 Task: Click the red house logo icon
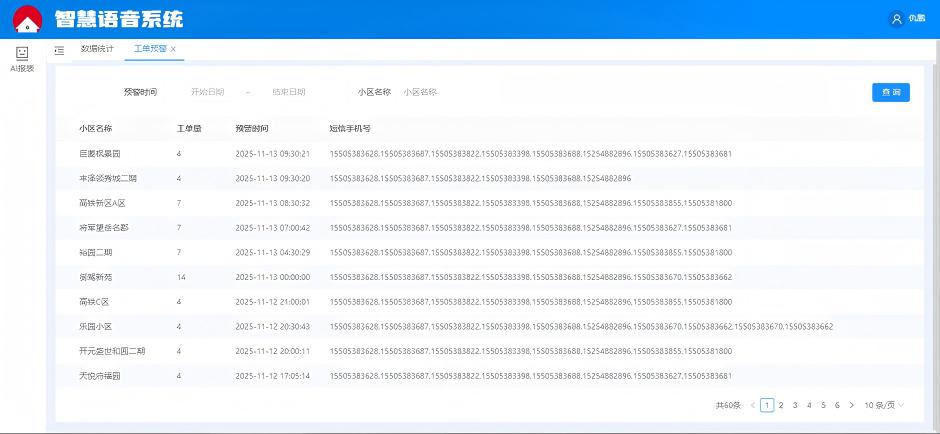[x=27, y=19]
